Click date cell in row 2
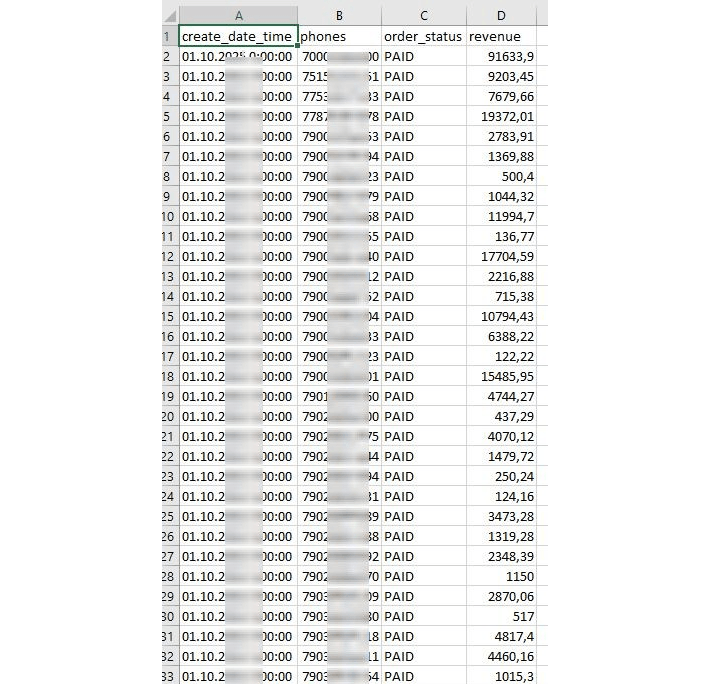Screen dimensions: 709x684 point(238,57)
